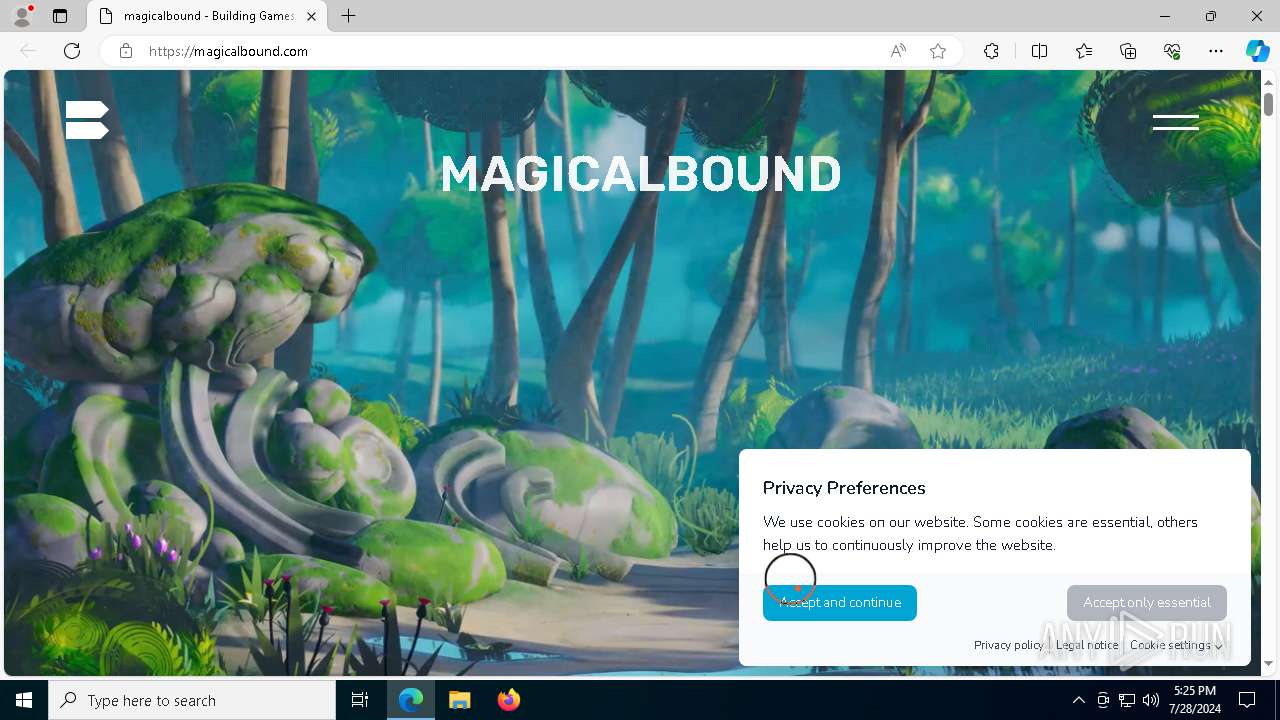Open the notifications center

click(x=1247, y=700)
